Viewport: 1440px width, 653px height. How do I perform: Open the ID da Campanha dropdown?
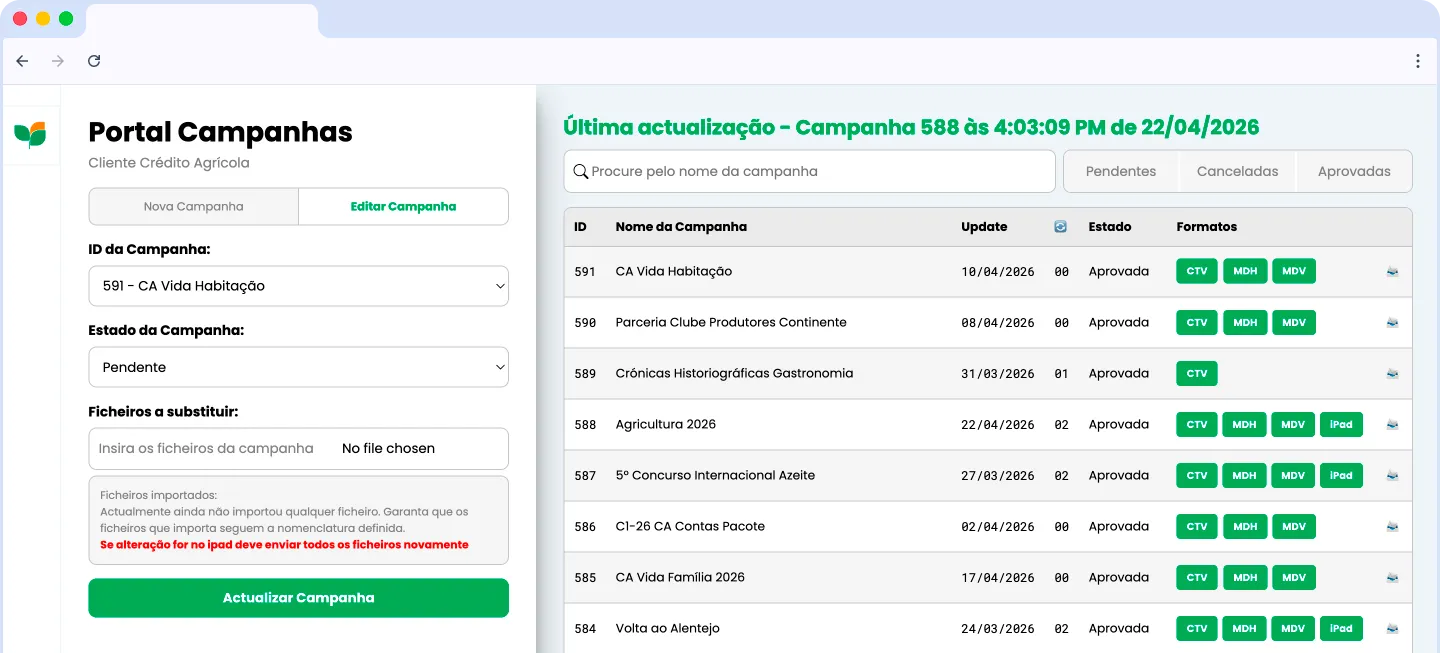(x=298, y=286)
